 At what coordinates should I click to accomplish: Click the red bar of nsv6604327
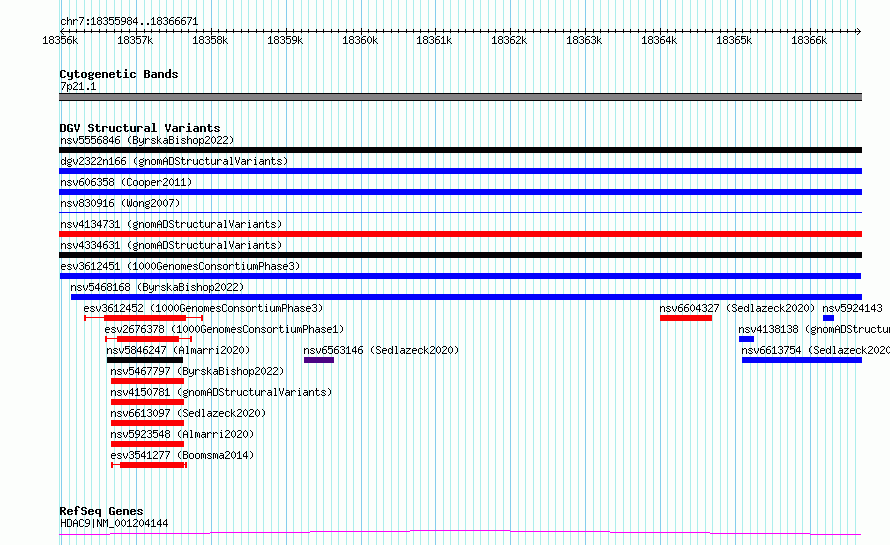(x=686, y=318)
